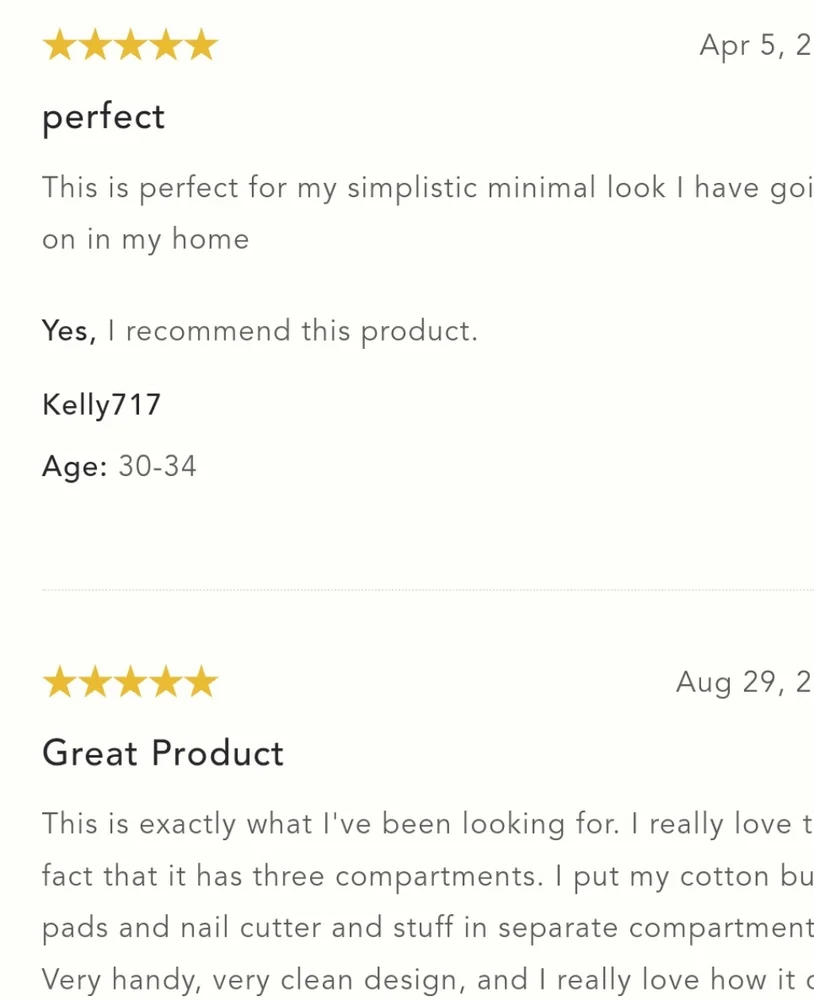The height and width of the screenshot is (1000, 814).
Task: Click the 'Age: 30-34' label
Action: pos(119,466)
